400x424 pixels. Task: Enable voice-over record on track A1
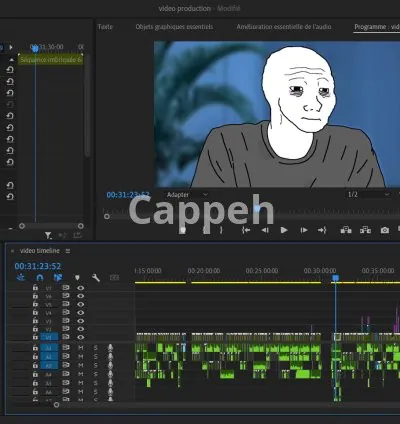coord(110,348)
